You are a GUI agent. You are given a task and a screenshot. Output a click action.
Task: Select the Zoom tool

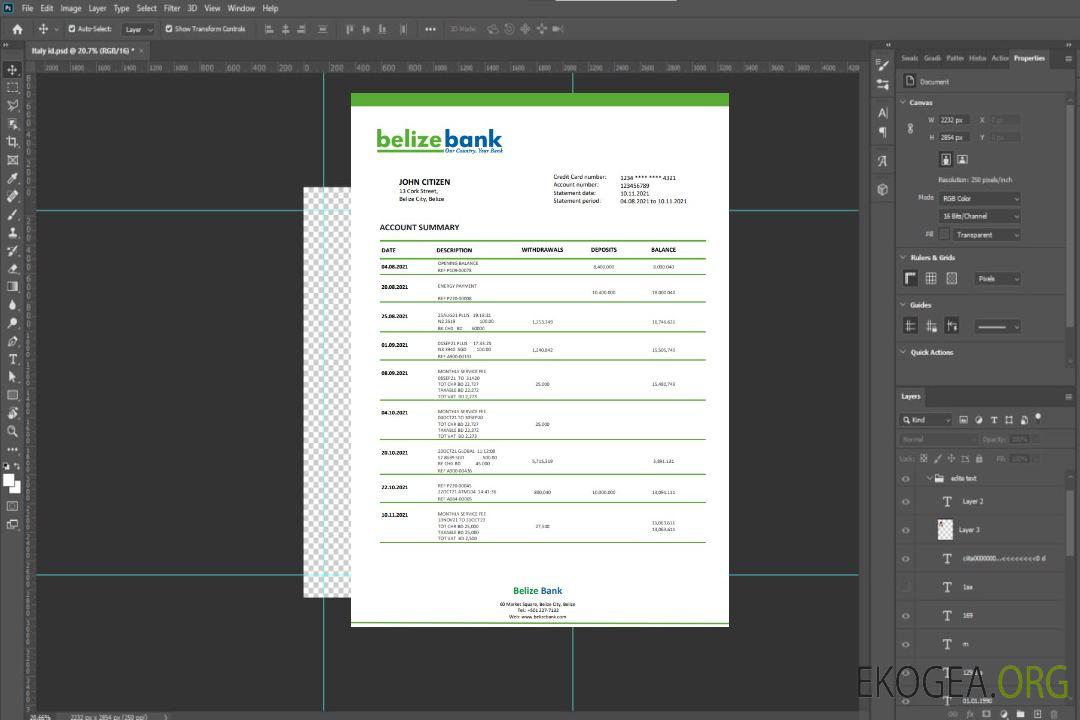(x=13, y=431)
